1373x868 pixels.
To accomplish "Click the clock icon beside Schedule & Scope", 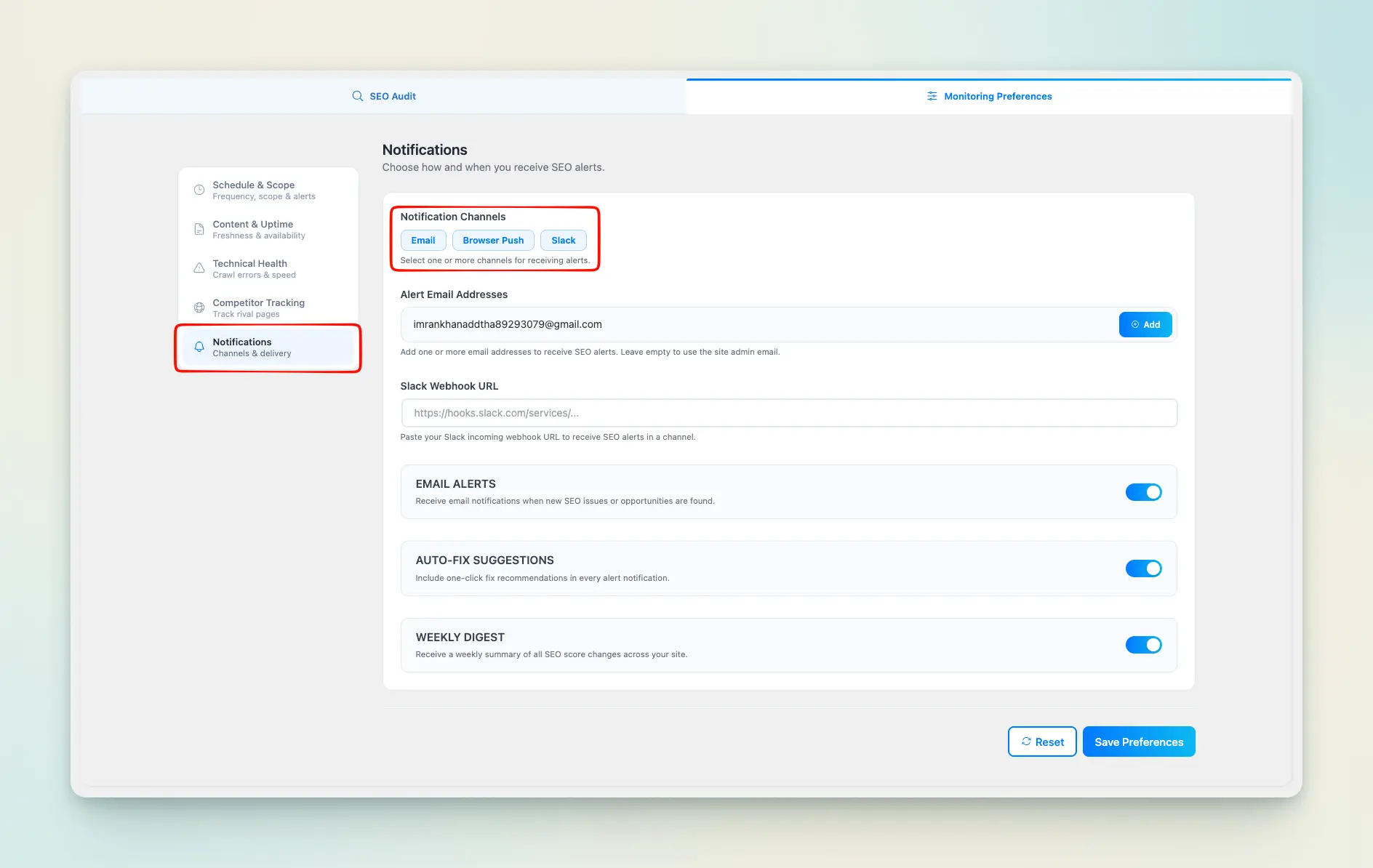I will (199, 190).
